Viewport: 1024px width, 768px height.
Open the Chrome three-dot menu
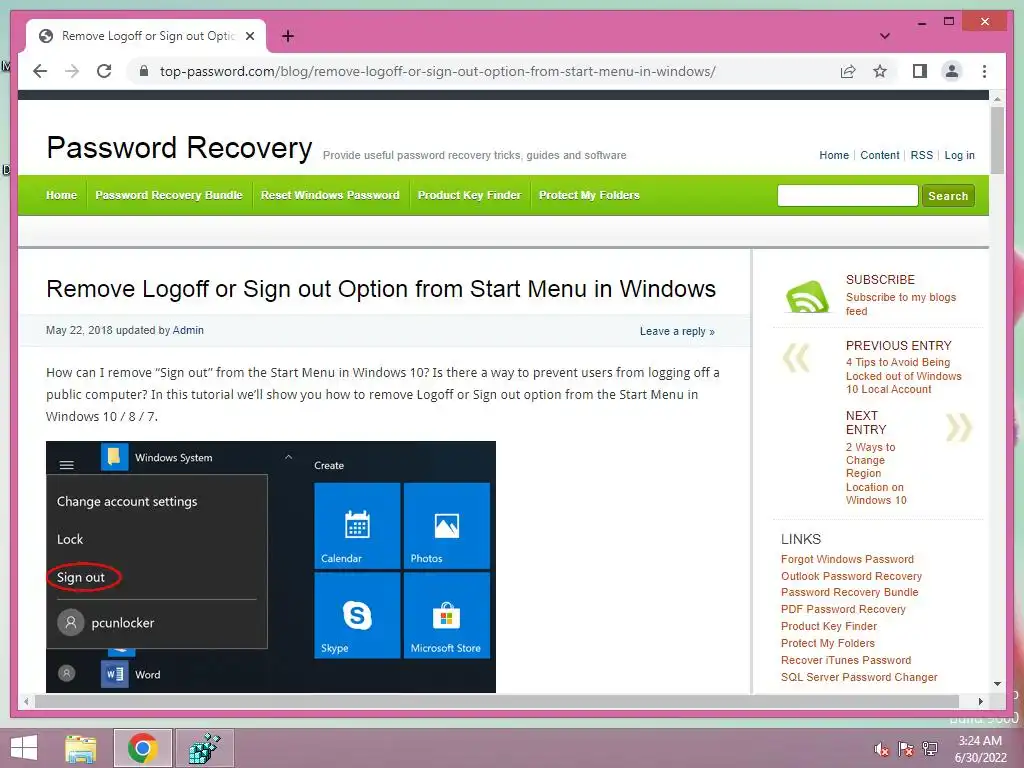(984, 71)
